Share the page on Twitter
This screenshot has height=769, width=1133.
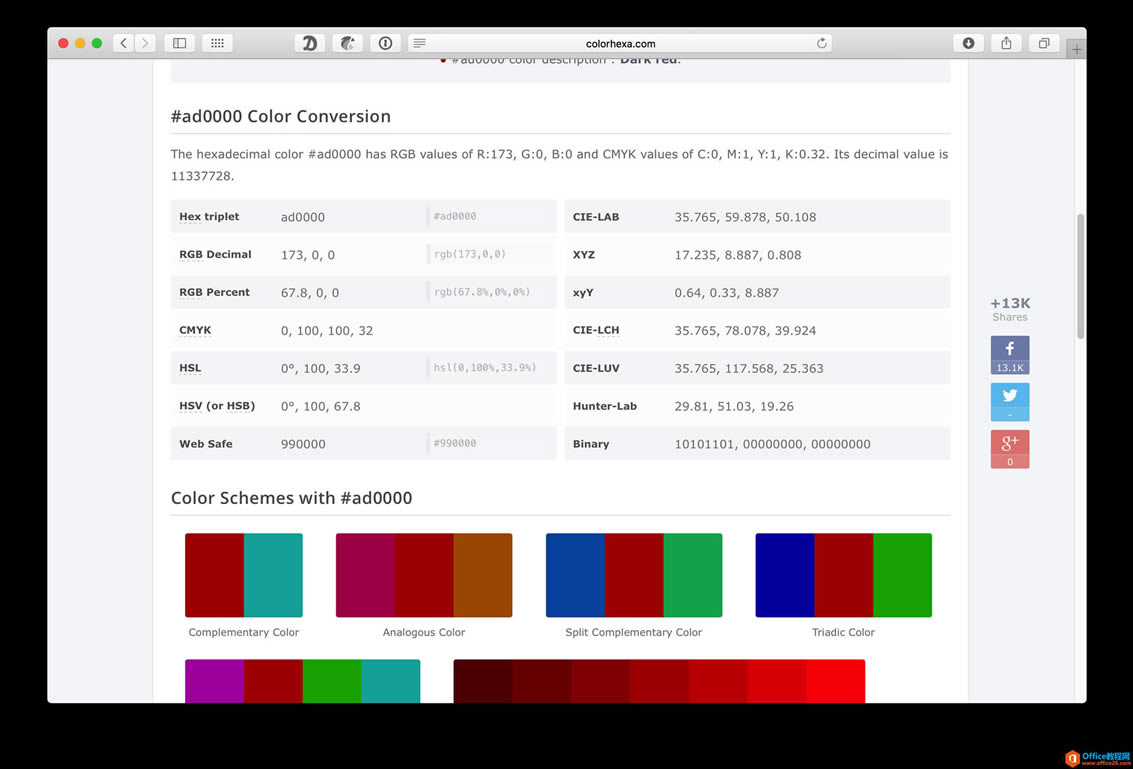pos(1009,401)
